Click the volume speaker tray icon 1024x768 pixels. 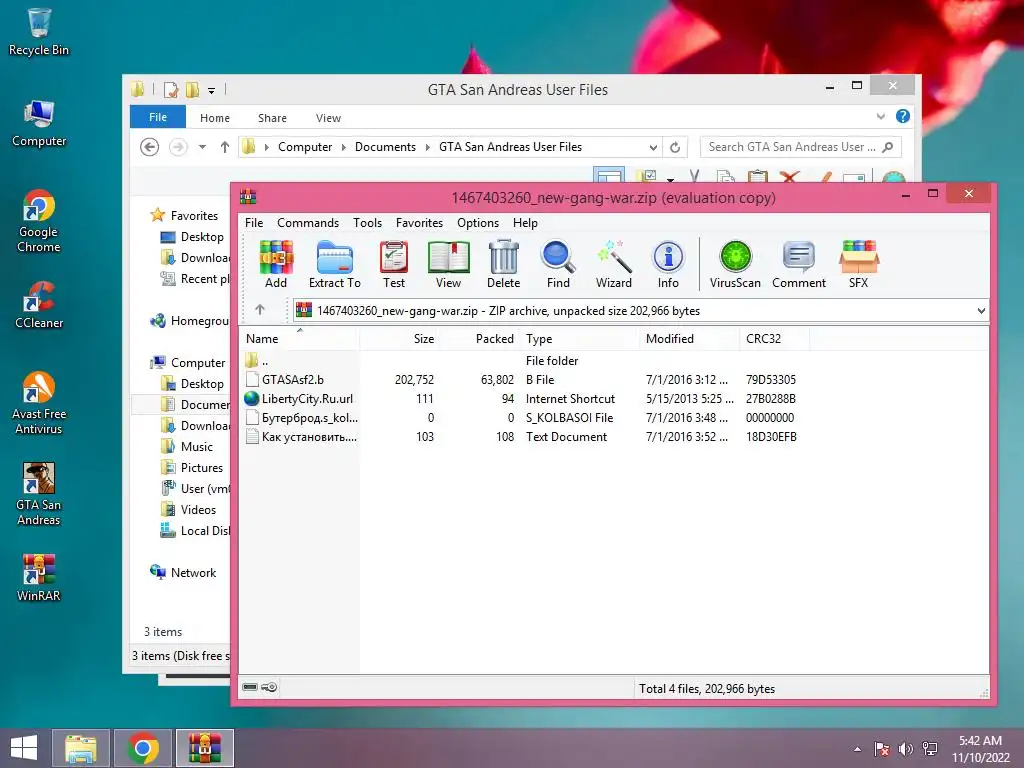pos(906,749)
